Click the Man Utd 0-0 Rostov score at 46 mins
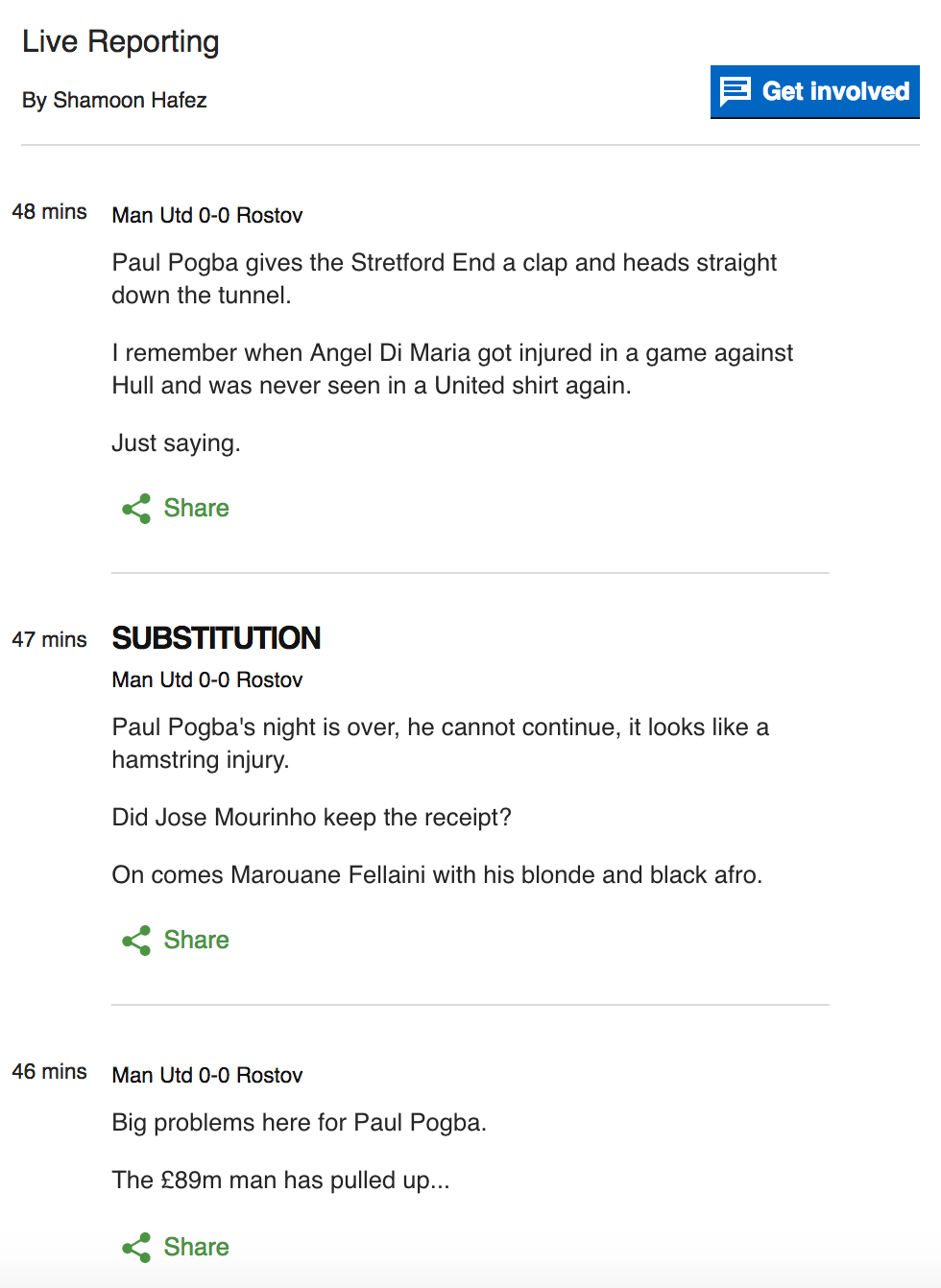The image size is (941, 1288). tap(207, 1075)
